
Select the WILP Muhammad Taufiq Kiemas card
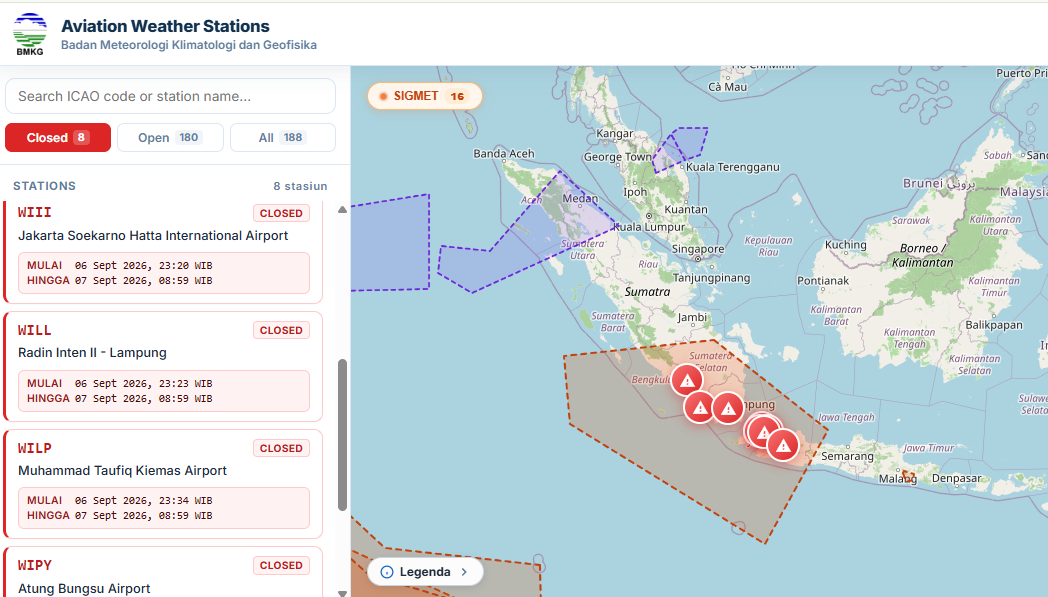tap(164, 484)
